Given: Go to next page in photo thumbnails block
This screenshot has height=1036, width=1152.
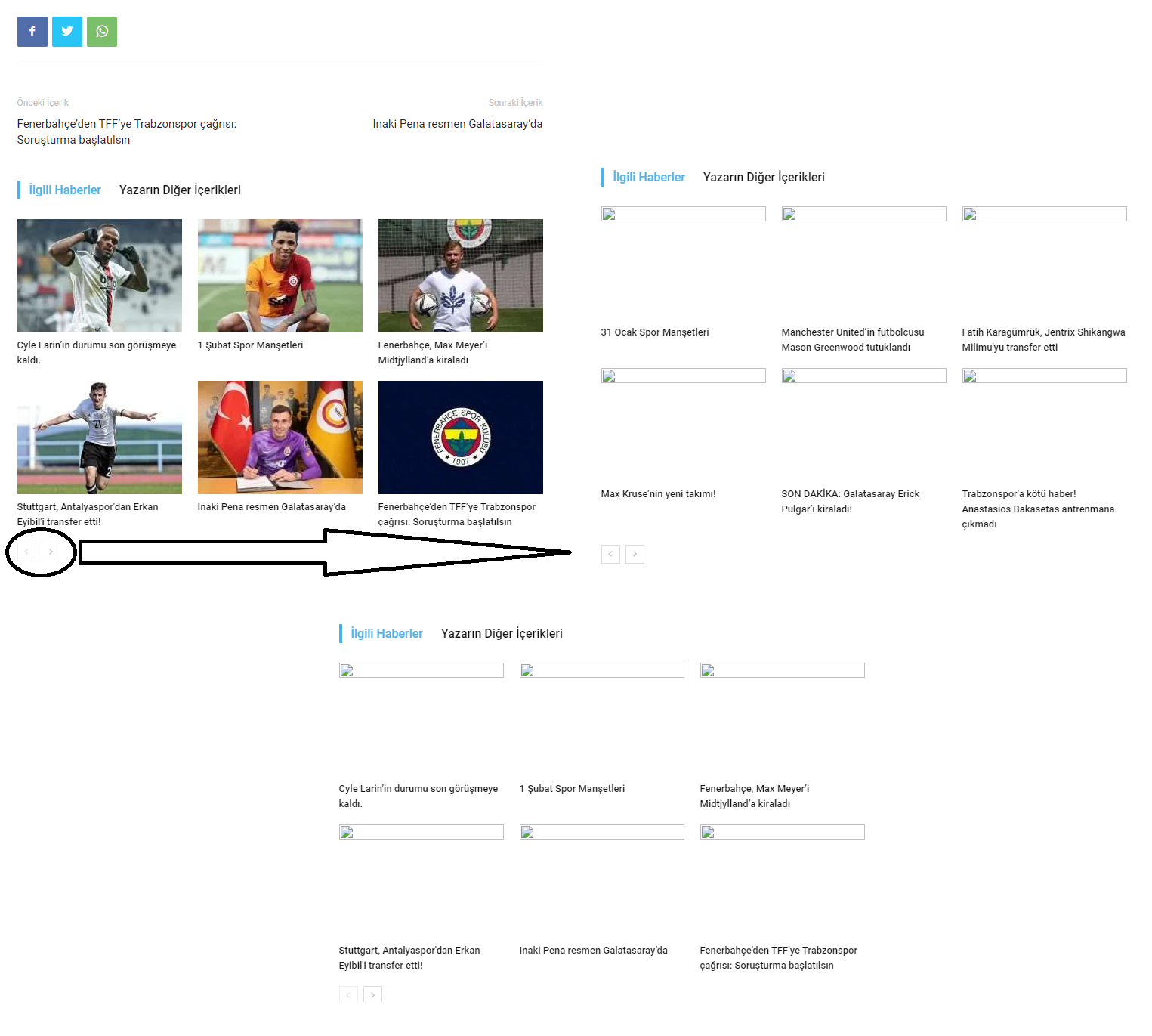Looking at the screenshot, I should 51,552.
